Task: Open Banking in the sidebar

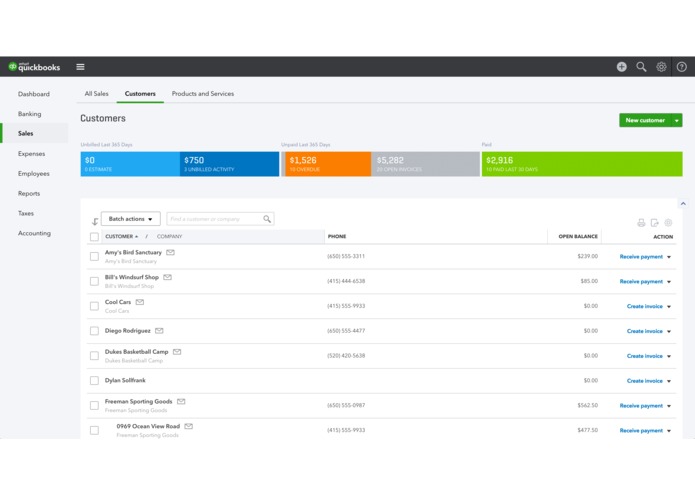Action: [x=30, y=114]
